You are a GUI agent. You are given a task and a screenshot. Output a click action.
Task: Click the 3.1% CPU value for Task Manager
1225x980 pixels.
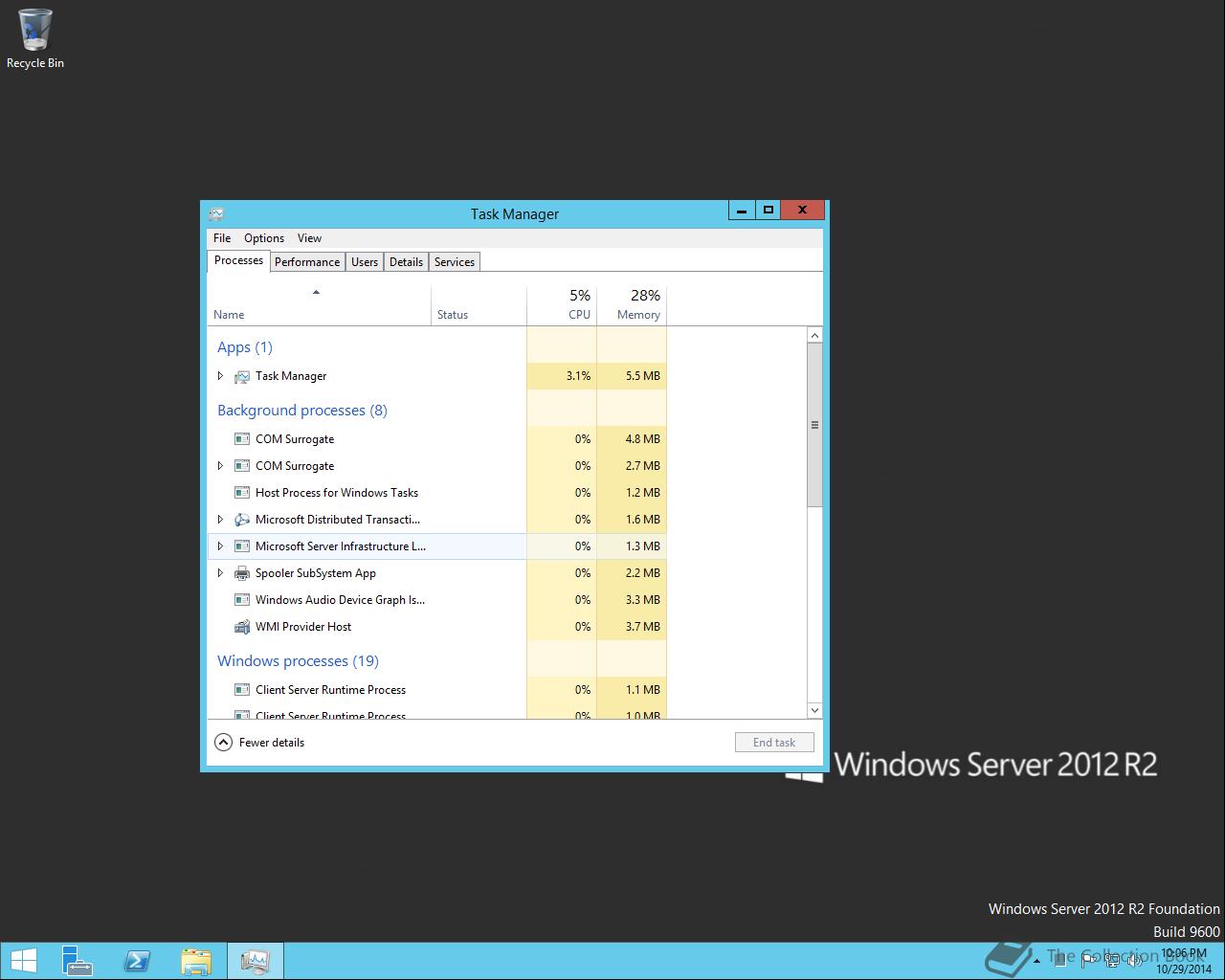coord(578,376)
